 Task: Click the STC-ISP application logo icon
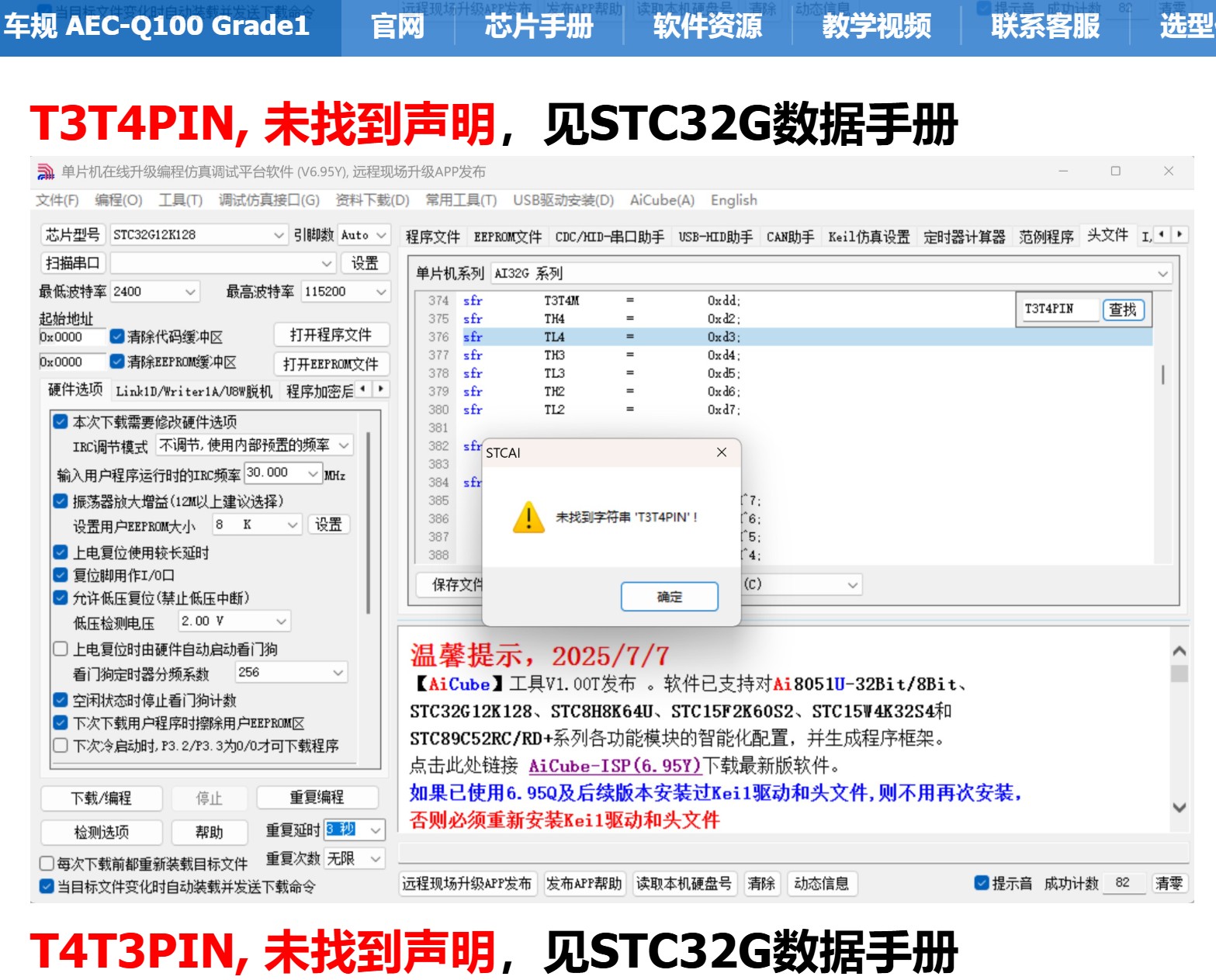46,171
